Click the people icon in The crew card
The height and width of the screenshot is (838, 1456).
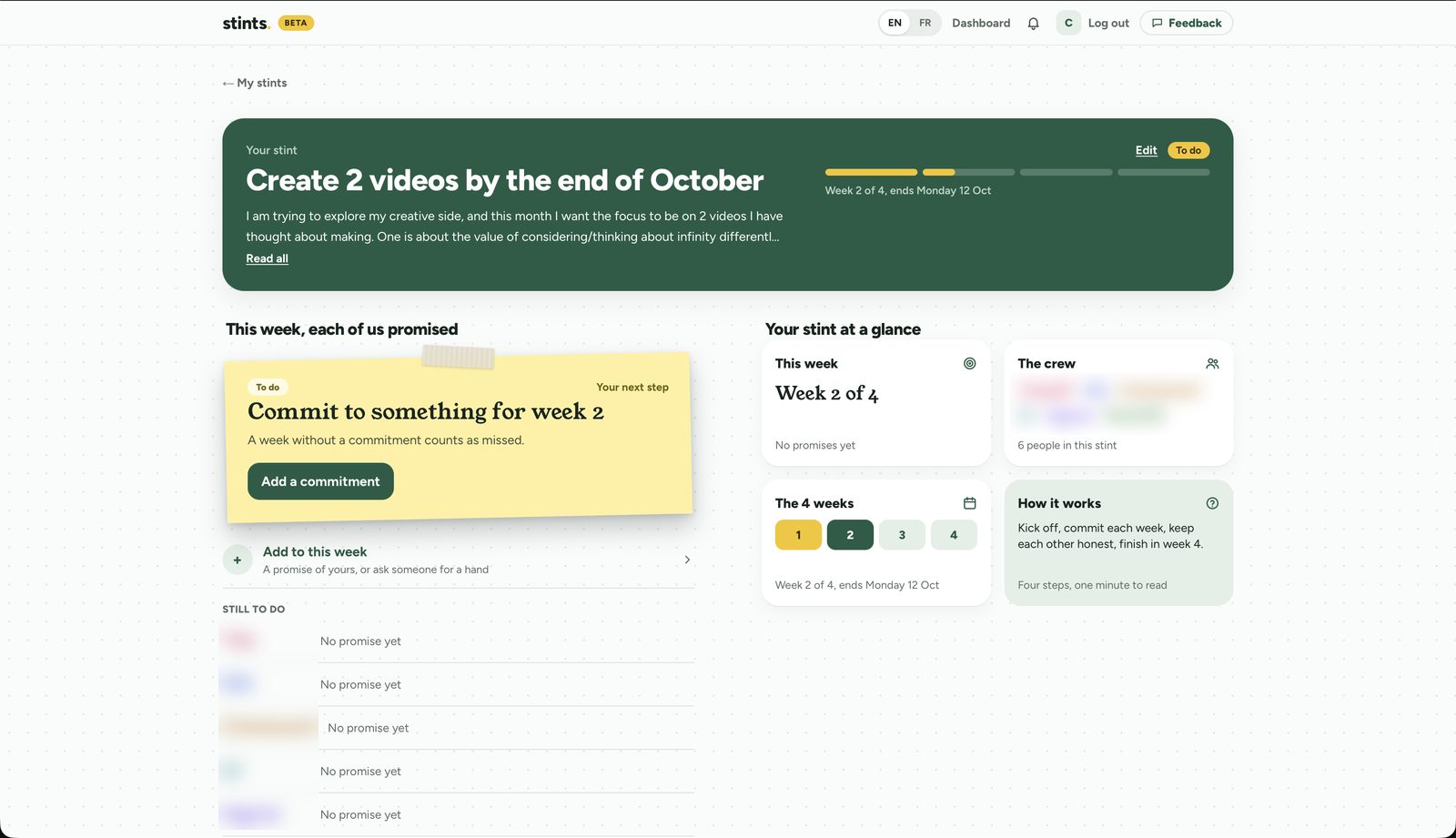coord(1212,363)
